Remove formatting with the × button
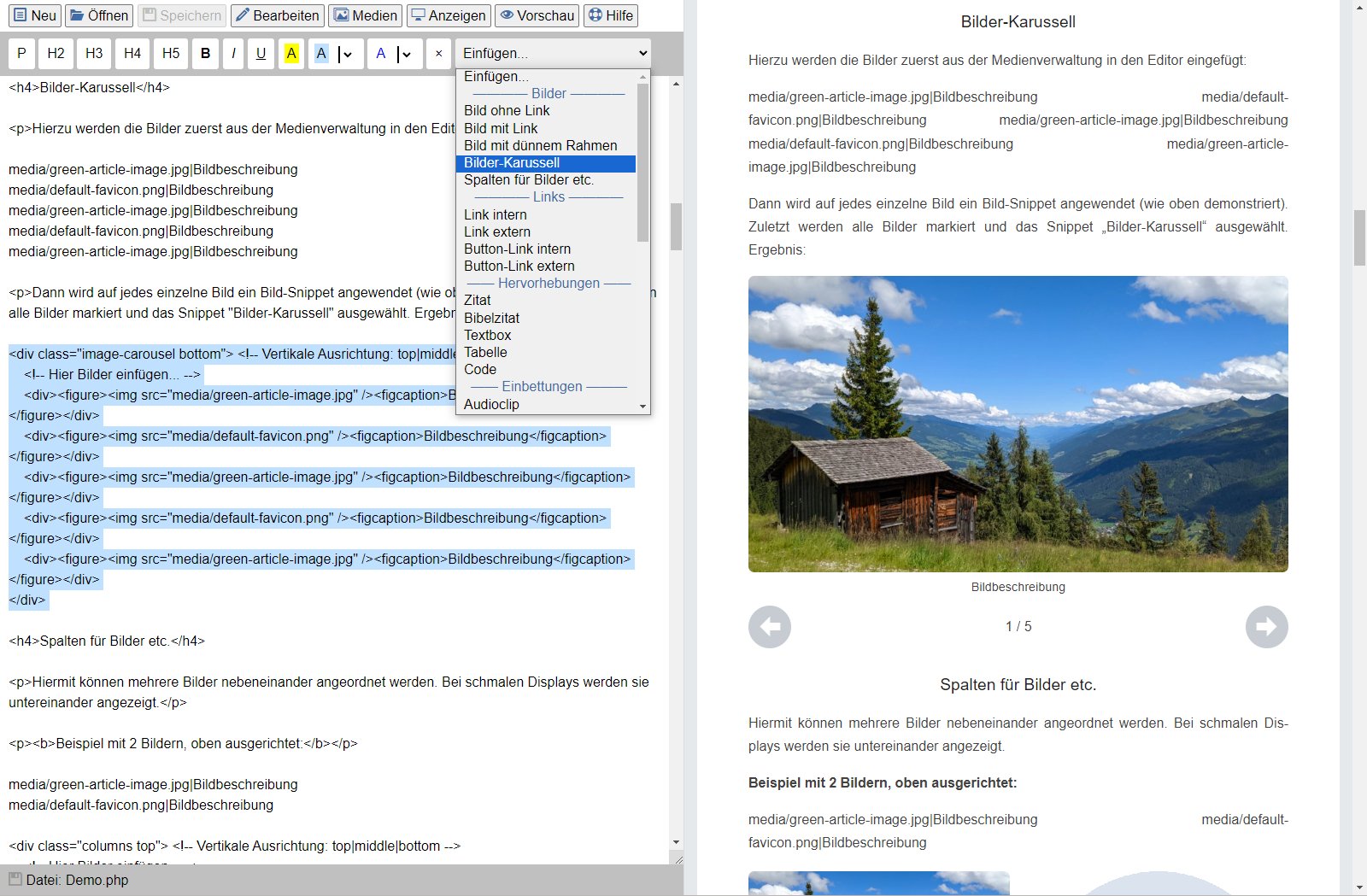The height and width of the screenshot is (896, 1367). [438, 53]
